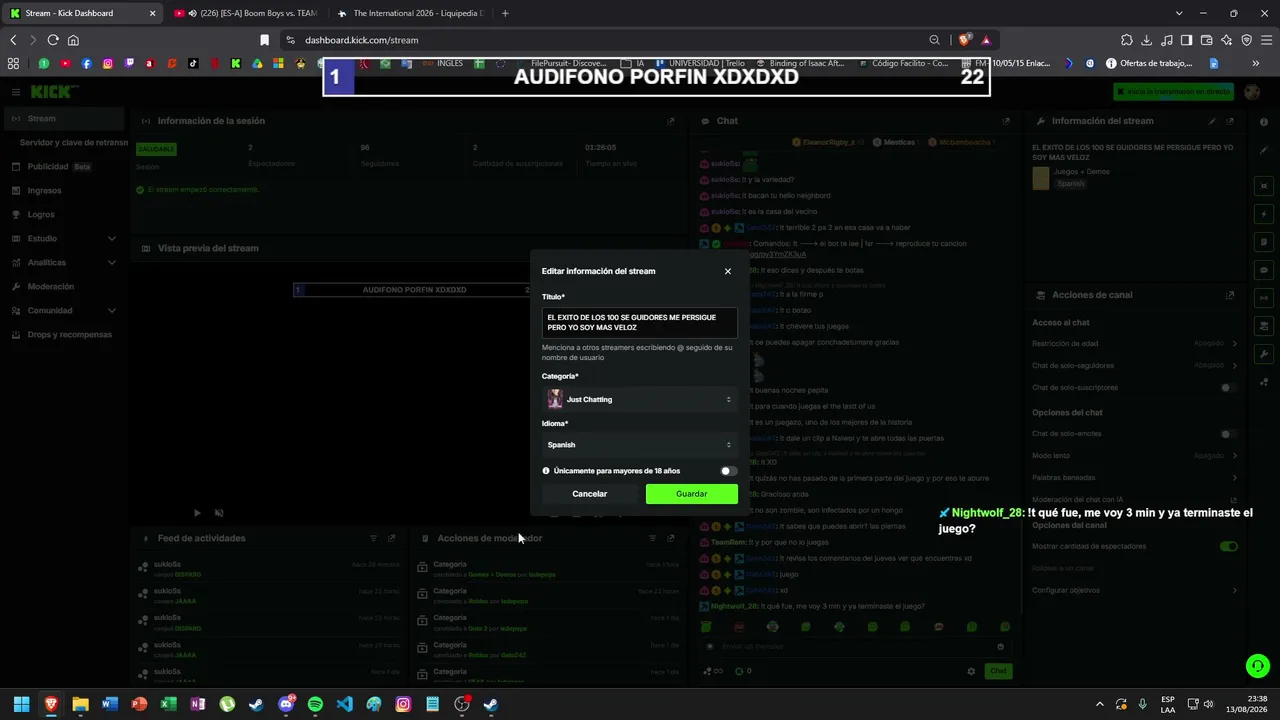Expand the Comunidad sidebar section
This screenshot has height=720, width=1280.
(65, 310)
